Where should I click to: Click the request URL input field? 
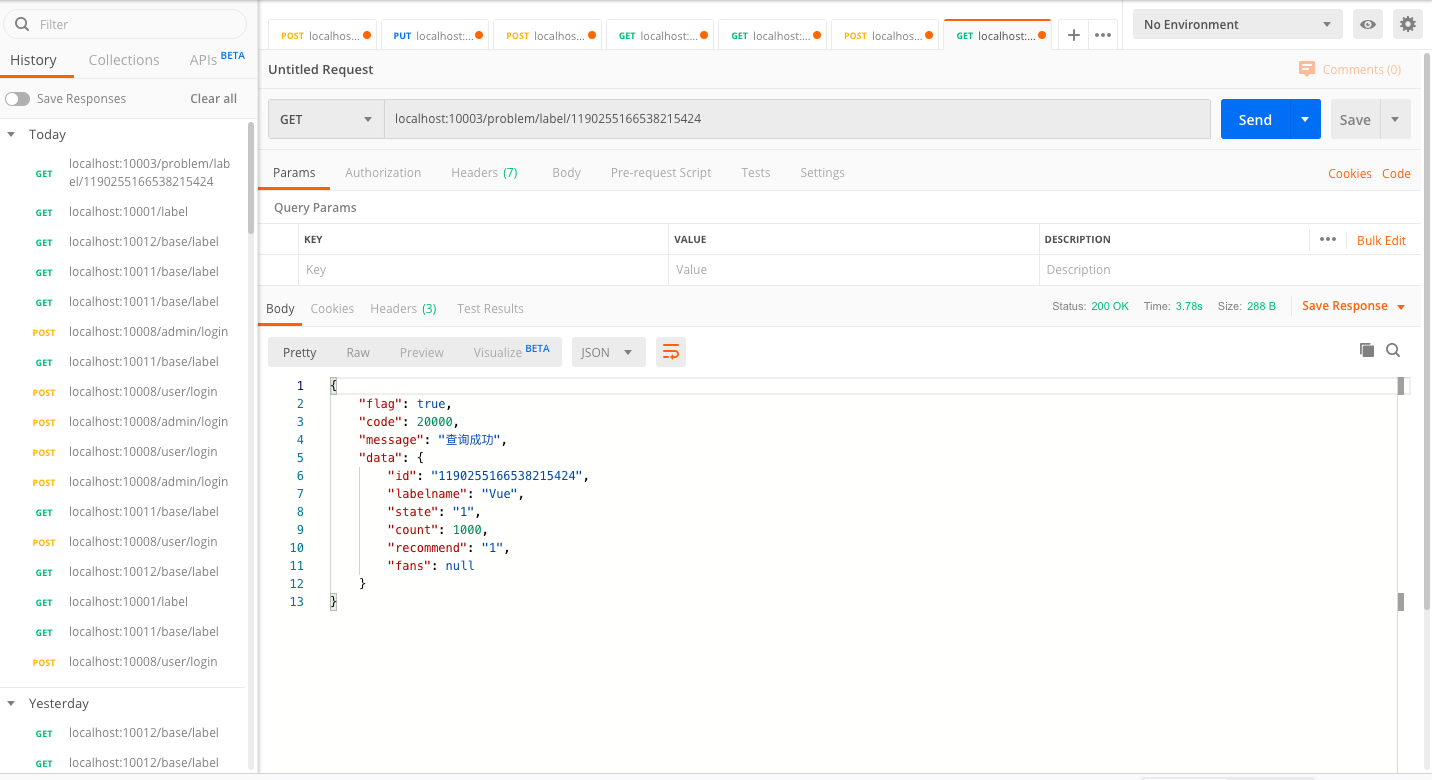point(798,119)
